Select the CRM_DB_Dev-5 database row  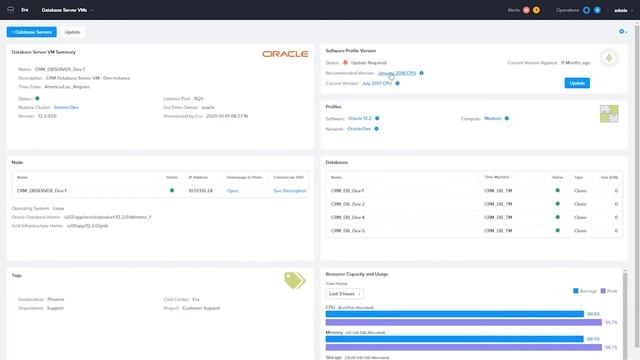(x=474, y=231)
